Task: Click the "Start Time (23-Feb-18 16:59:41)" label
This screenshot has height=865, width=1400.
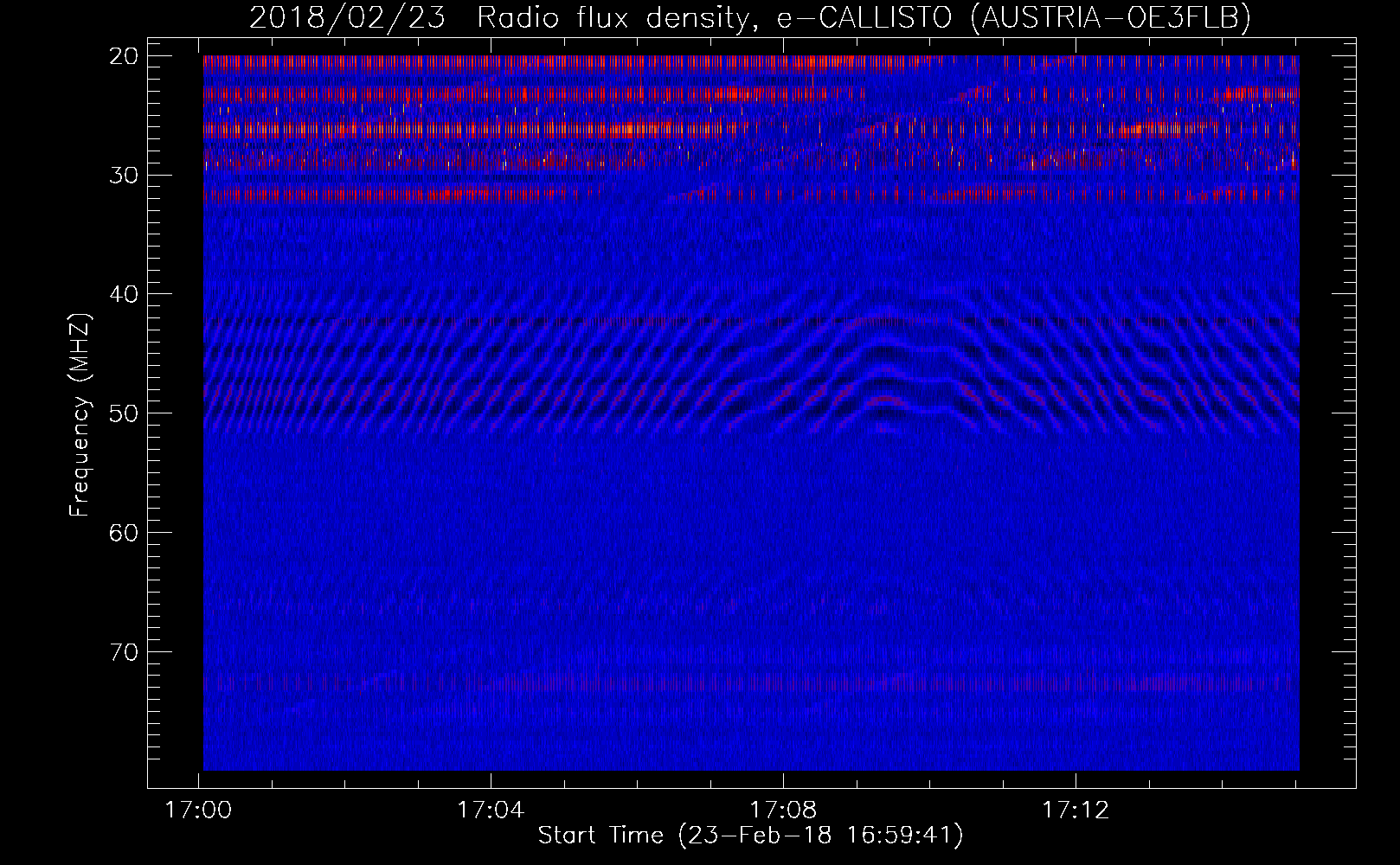Action: coord(750,836)
